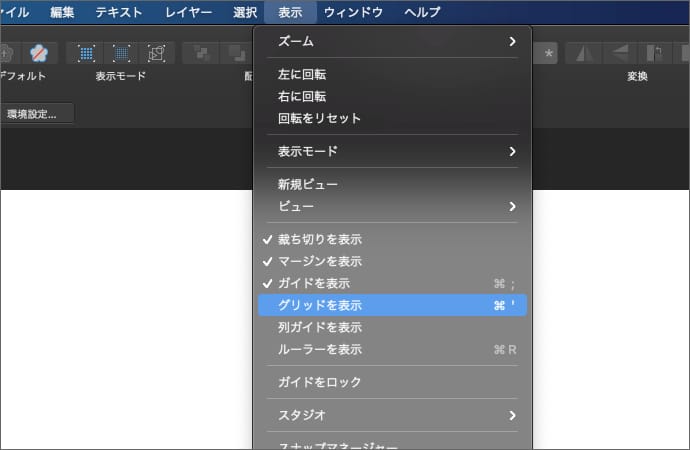
Task: Select 回転をリセット menu entry
Action: 319,119
